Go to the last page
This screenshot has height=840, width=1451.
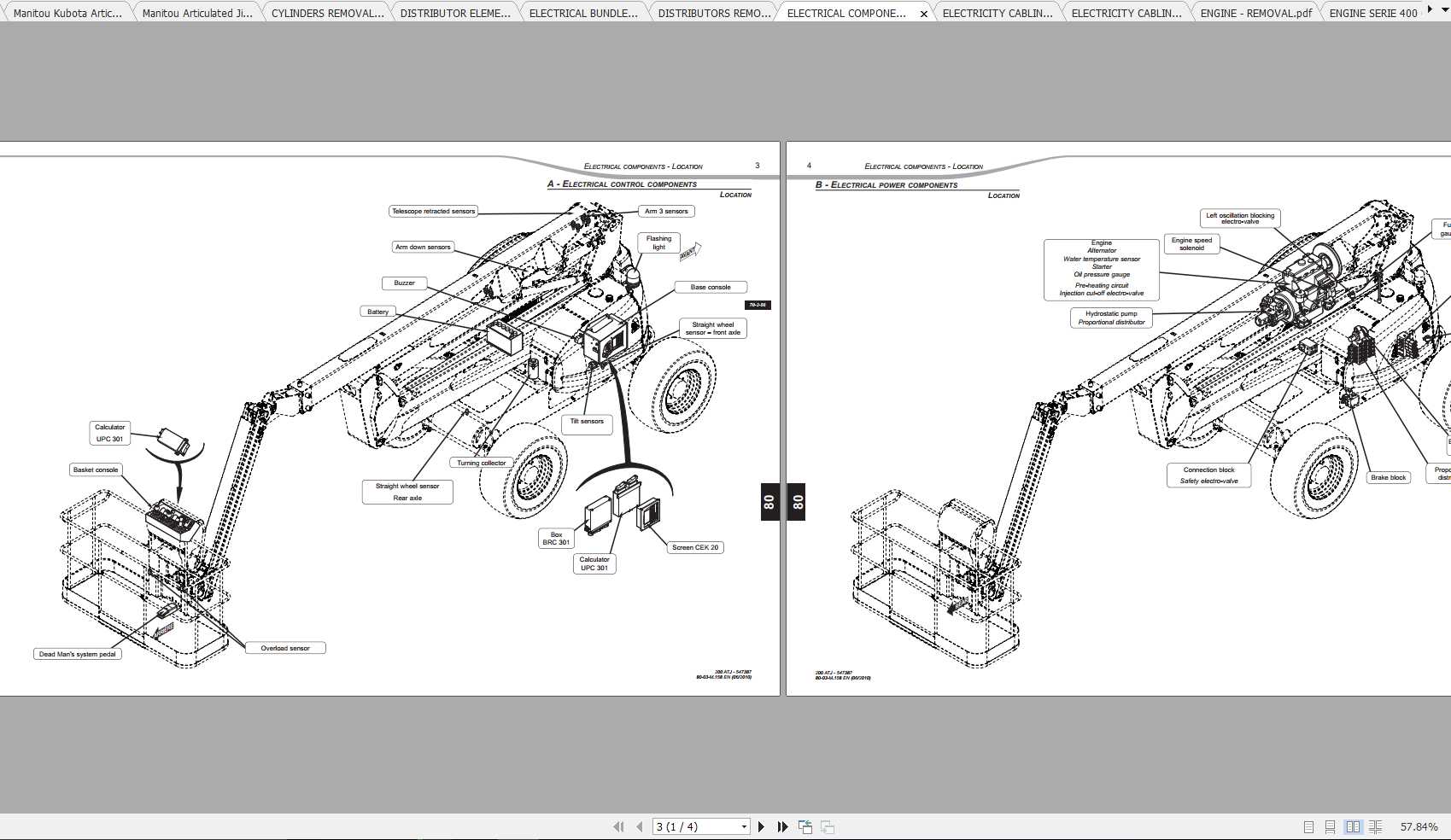click(782, 825)
